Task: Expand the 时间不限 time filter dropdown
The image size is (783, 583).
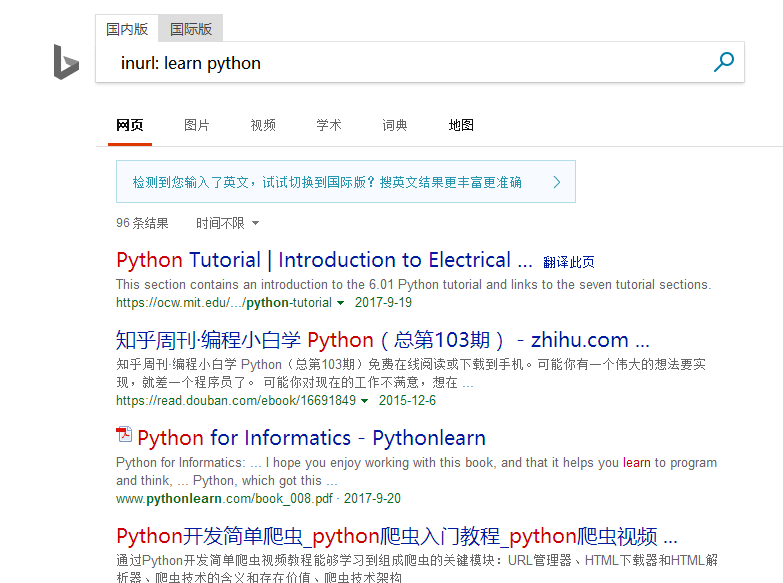Action: point(227,223)
